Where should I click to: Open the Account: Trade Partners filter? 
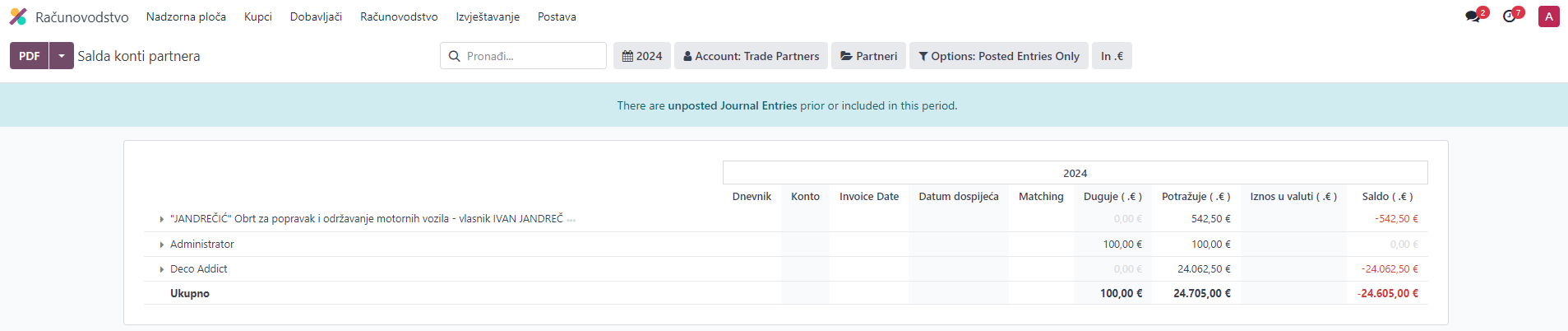pos(751,56)
